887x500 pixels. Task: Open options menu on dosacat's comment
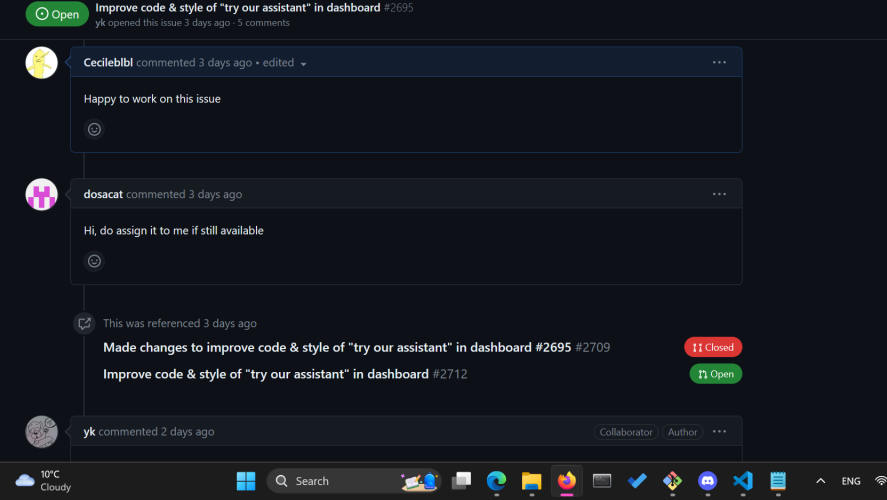click(x=719, y=194)
